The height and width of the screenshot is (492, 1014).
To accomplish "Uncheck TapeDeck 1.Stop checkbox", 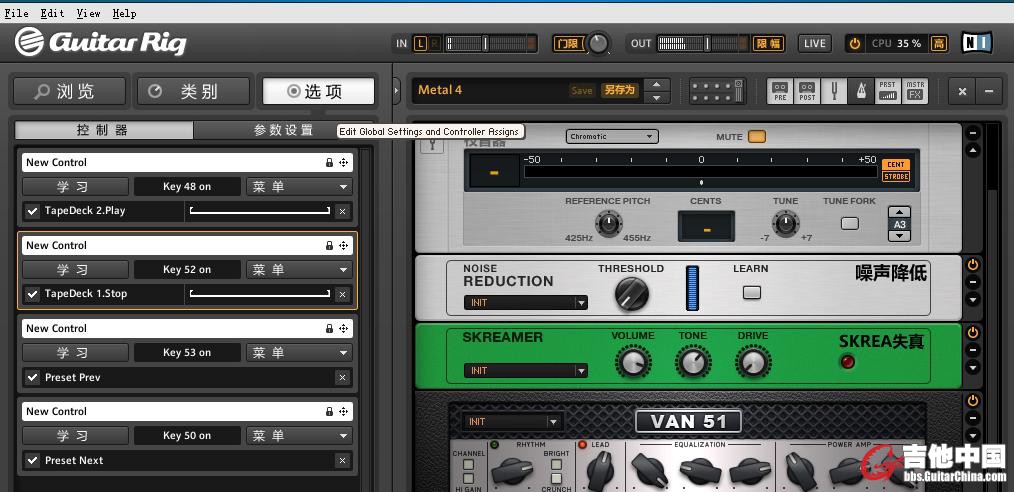I will pyautogui.click(x=32, y=294).
